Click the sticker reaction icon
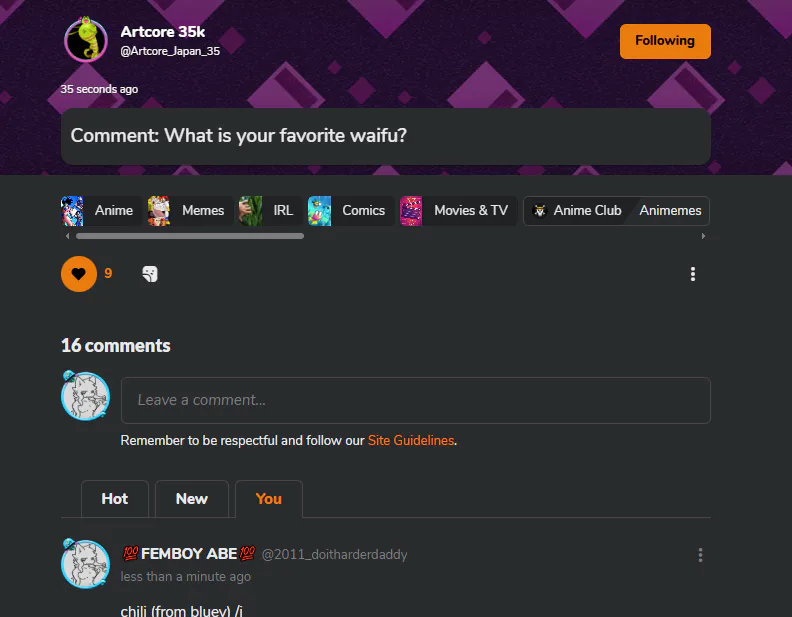 tap(150, 274)
